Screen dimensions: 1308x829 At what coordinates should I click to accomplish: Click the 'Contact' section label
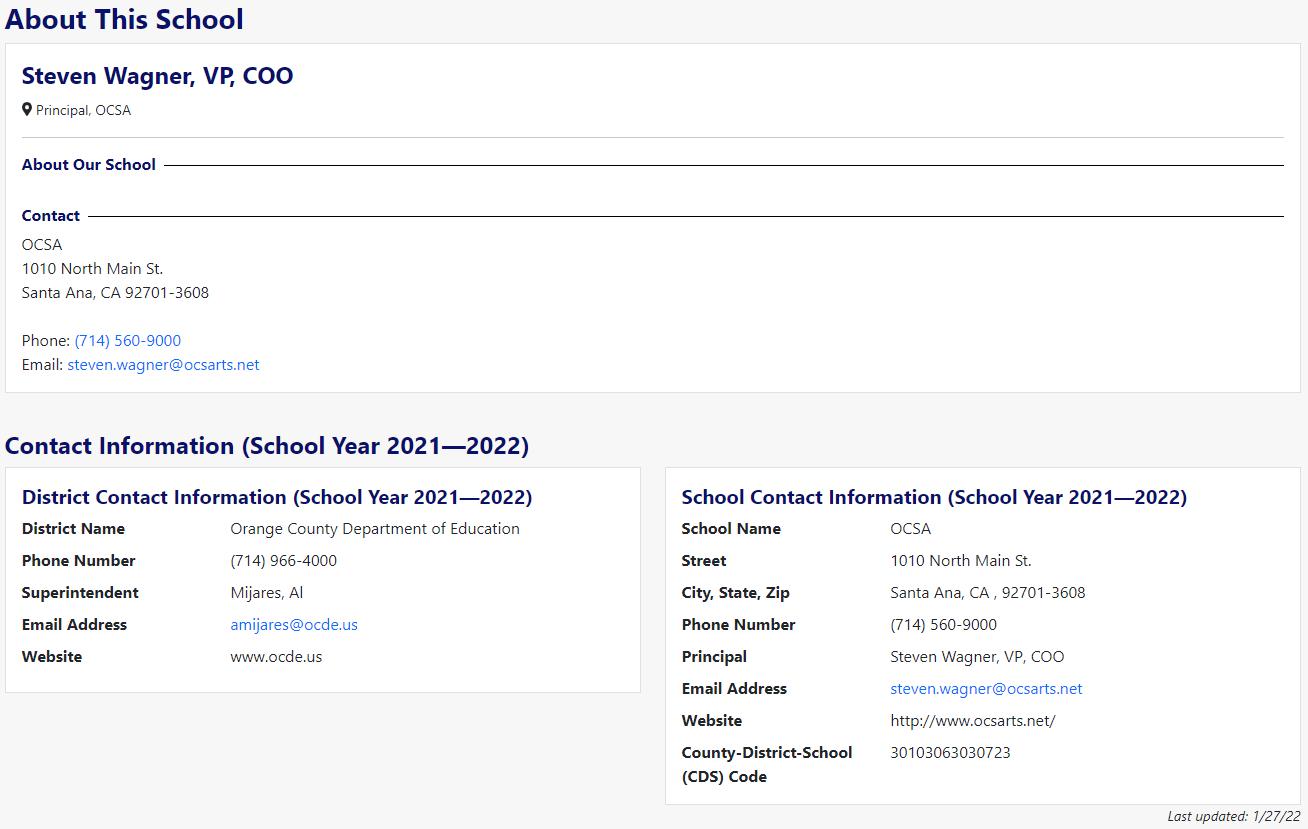(51, 216)
